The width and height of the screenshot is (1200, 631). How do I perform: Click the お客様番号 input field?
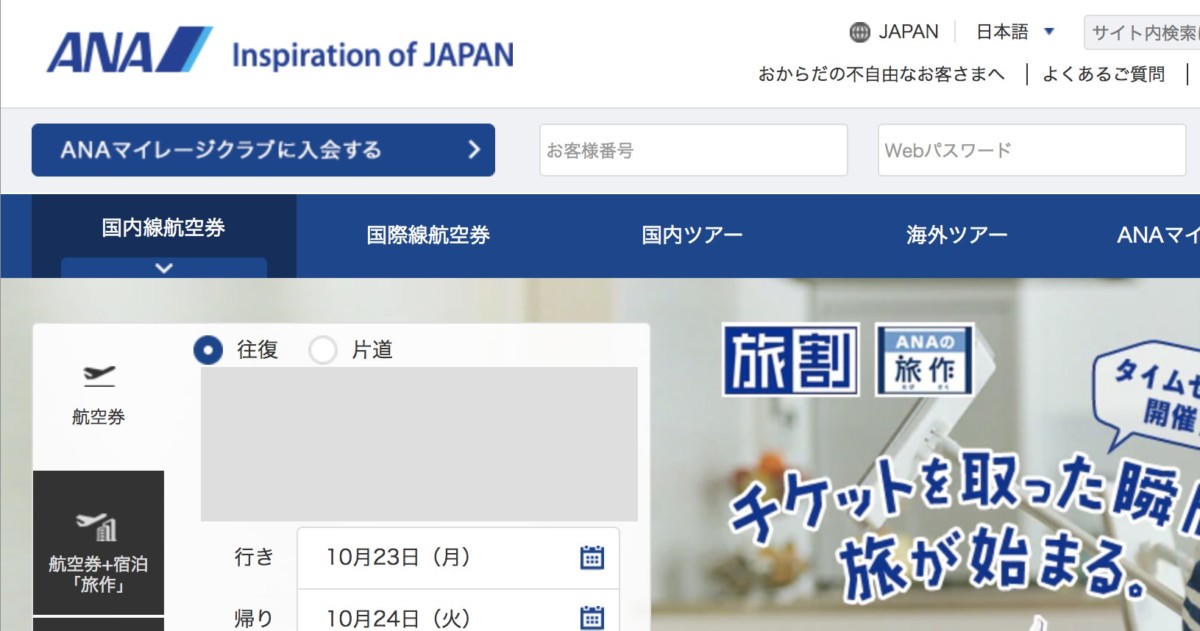pyautogui.click(x=694, y=150)
